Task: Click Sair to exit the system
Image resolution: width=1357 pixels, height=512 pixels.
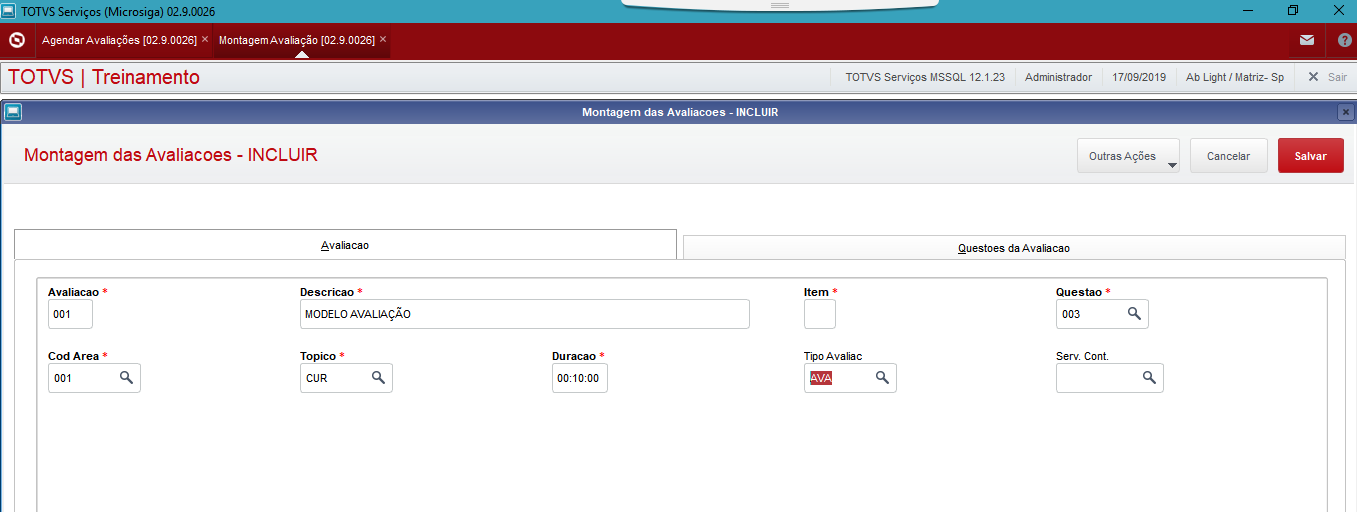Action: tap(1327, 77)
